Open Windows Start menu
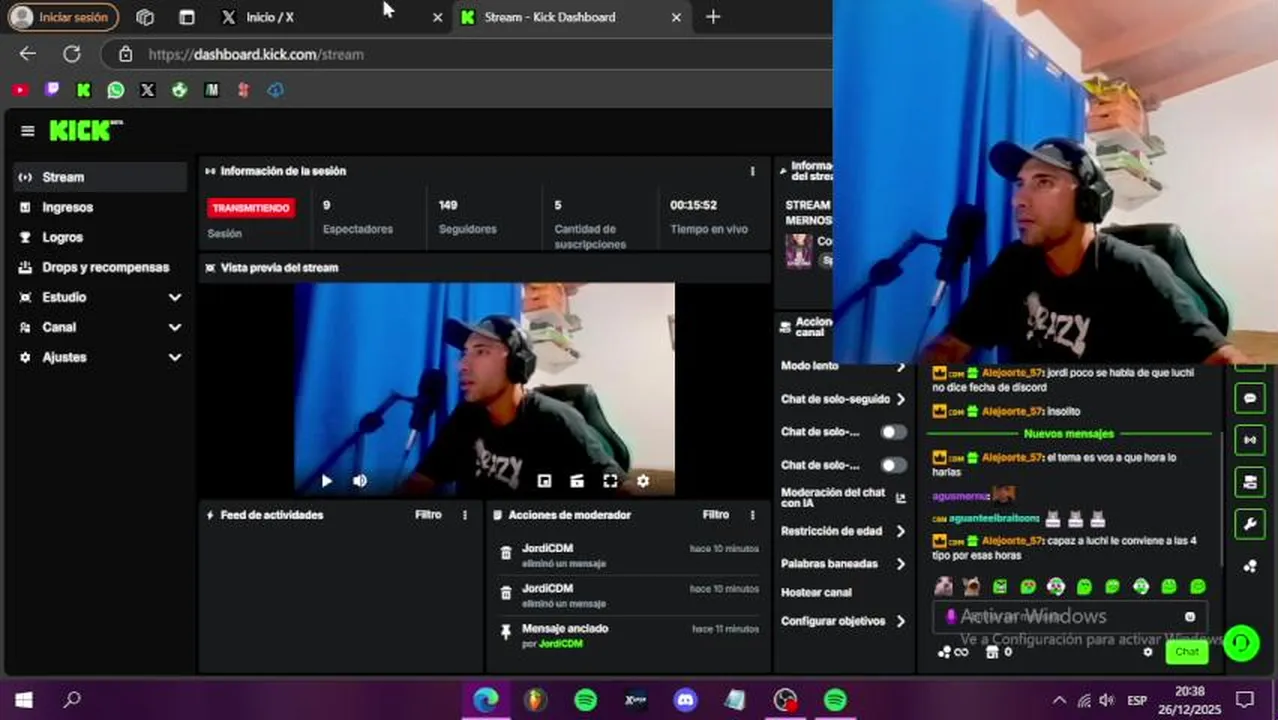1278x720 pixels. pyautogui.click(x=24, y=700)
